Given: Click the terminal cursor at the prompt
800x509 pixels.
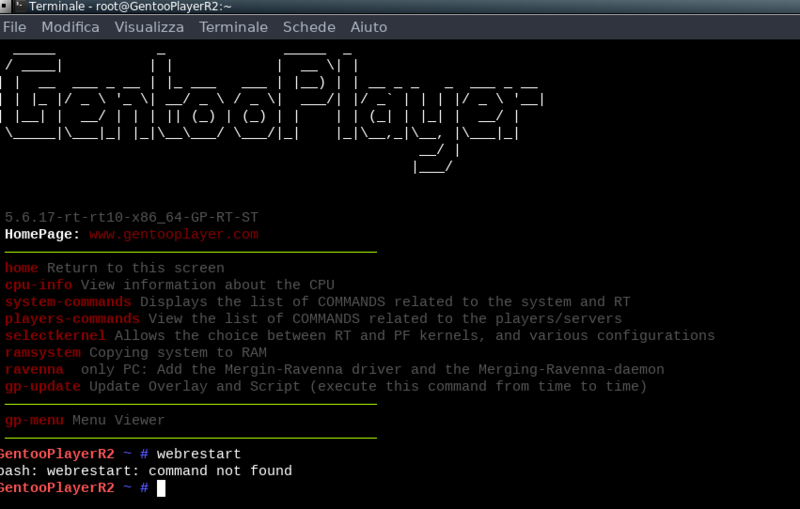Looking at the screenshot, I should click(161, 488).
